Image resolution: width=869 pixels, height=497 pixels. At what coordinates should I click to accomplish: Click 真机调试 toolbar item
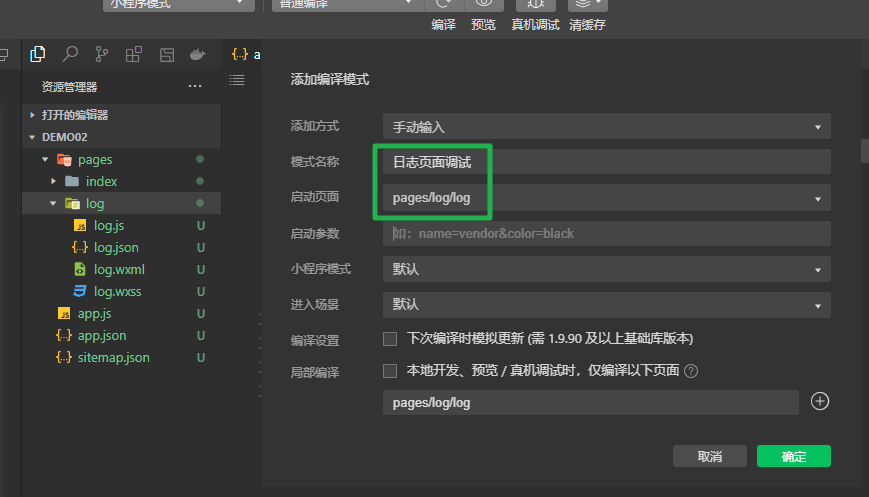(535, 24)
